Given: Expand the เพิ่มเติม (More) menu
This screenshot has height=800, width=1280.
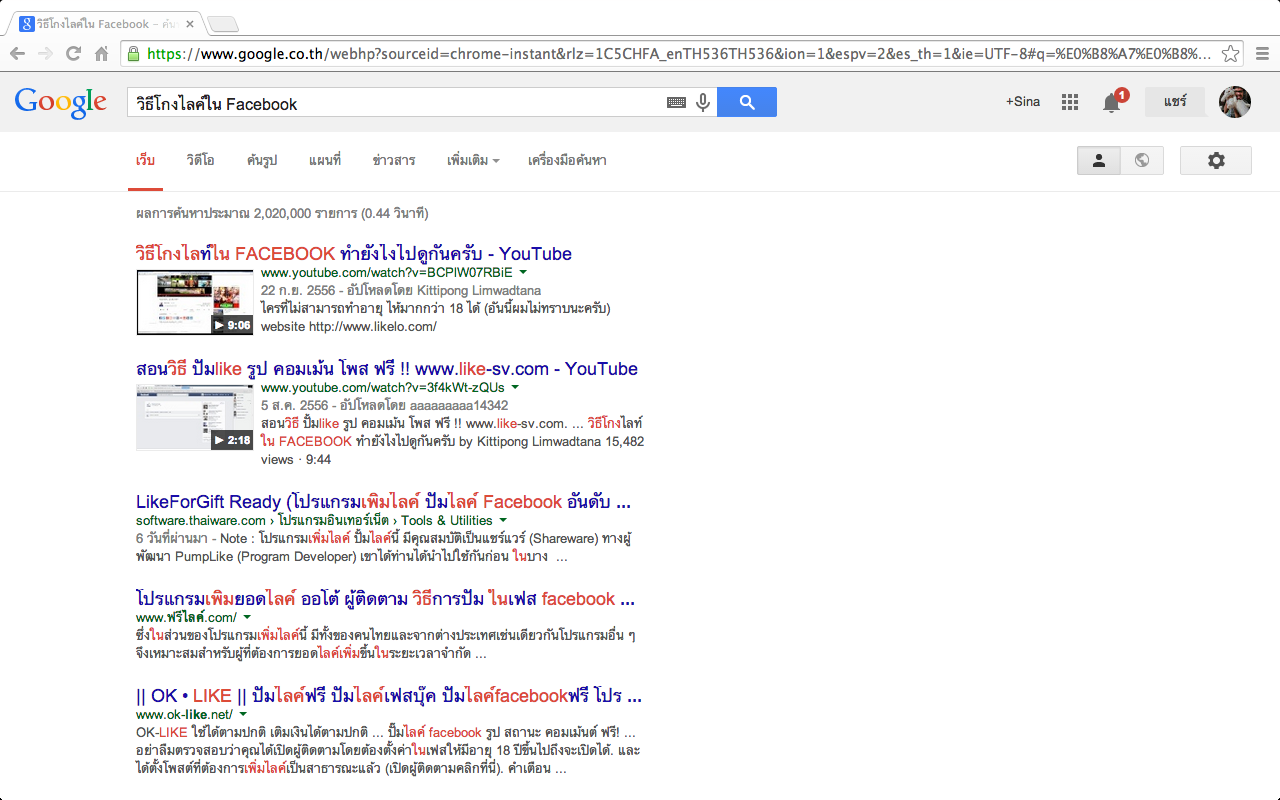Looking at the screenshot, I should click(473, 160).
